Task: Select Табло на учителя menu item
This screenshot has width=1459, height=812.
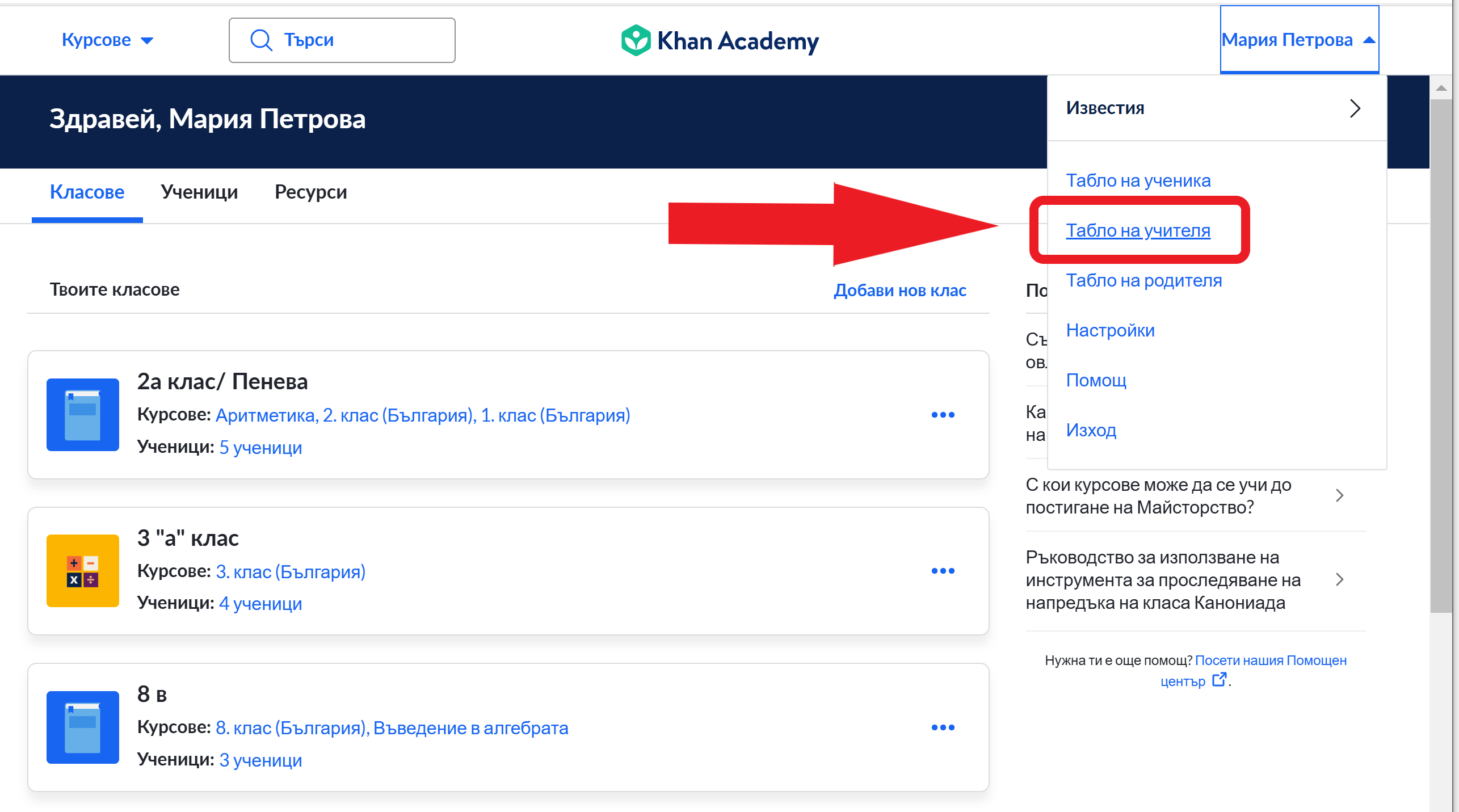Action: 1138,230
